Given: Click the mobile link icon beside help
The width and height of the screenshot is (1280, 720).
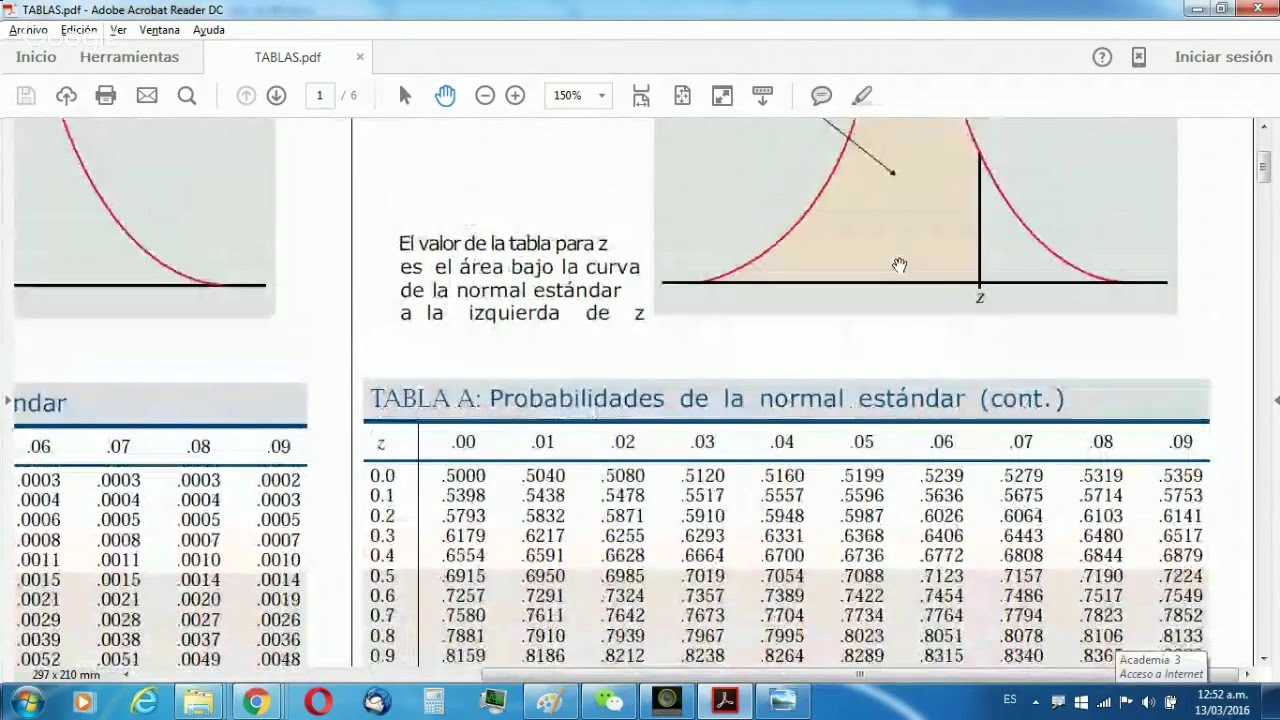Looking at the screenshot, I should [x=1139, y=57].
